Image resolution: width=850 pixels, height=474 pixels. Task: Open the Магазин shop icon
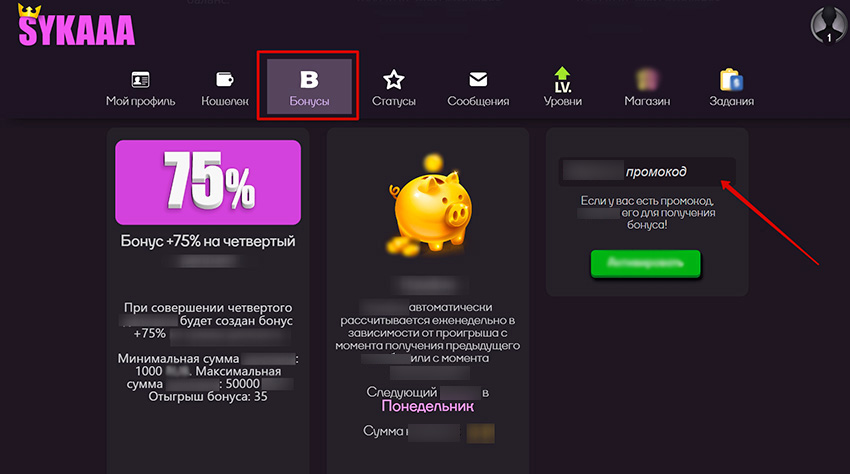(647, 80)
